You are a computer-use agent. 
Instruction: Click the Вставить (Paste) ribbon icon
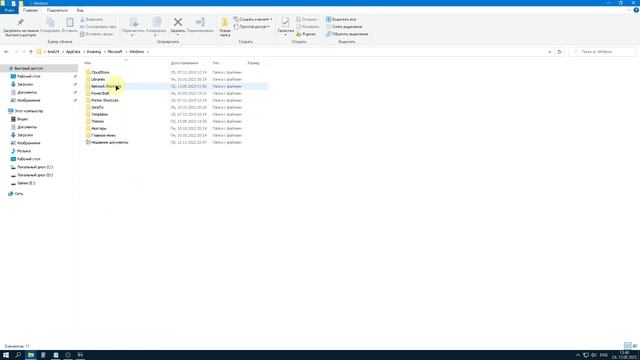(70, 25)
